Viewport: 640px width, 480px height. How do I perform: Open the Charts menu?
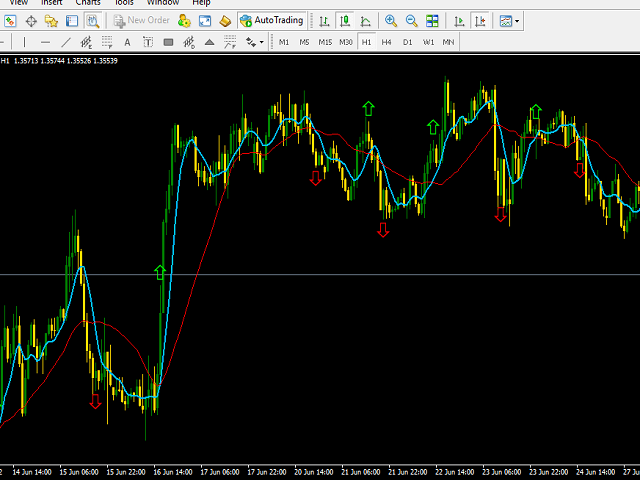tap(88, 2)
